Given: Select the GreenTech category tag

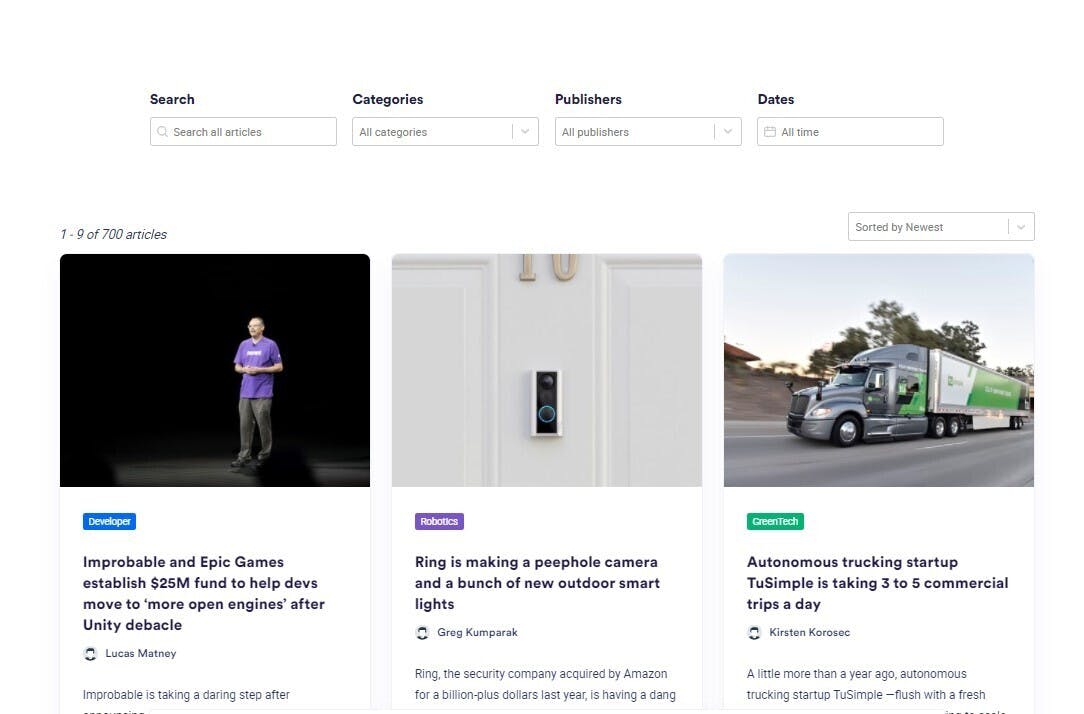Looking at the screenshot, I should click(x=775, y=521).
